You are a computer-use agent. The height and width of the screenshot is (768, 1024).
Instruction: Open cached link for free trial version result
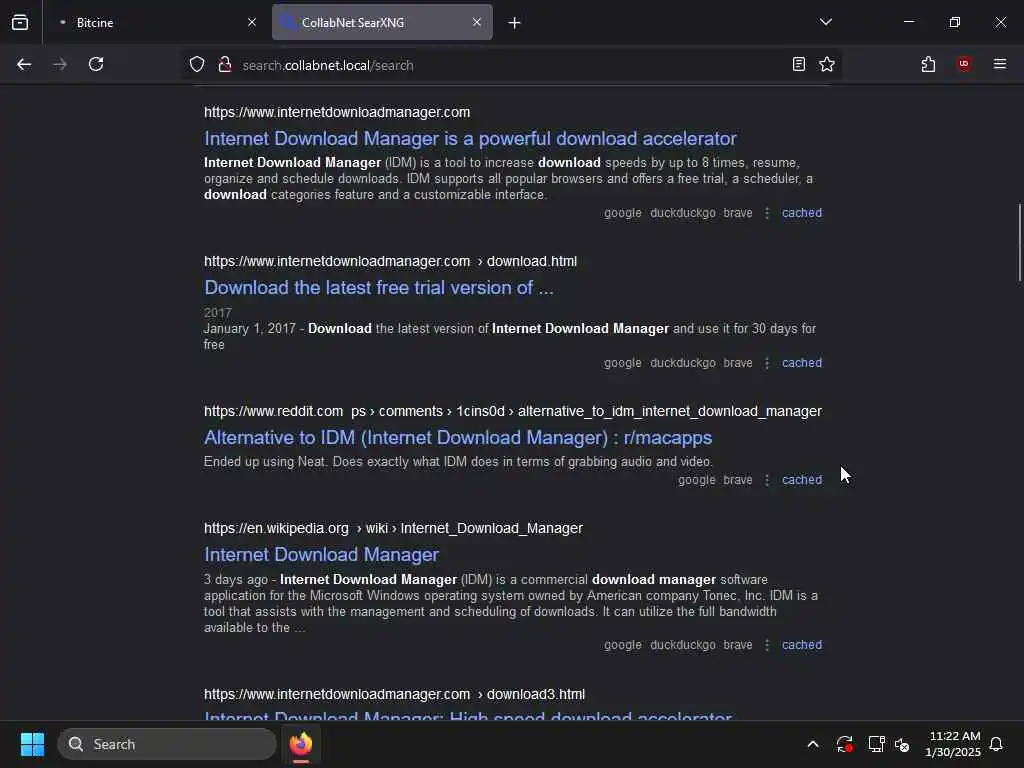pyautogui.click(x=802, y=363)
